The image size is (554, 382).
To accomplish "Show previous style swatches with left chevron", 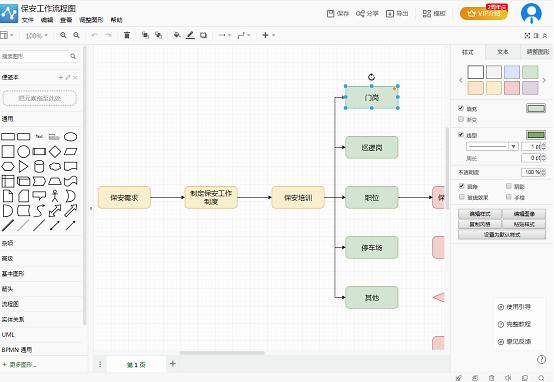I will pyautogui.click(x=461, y=80).
